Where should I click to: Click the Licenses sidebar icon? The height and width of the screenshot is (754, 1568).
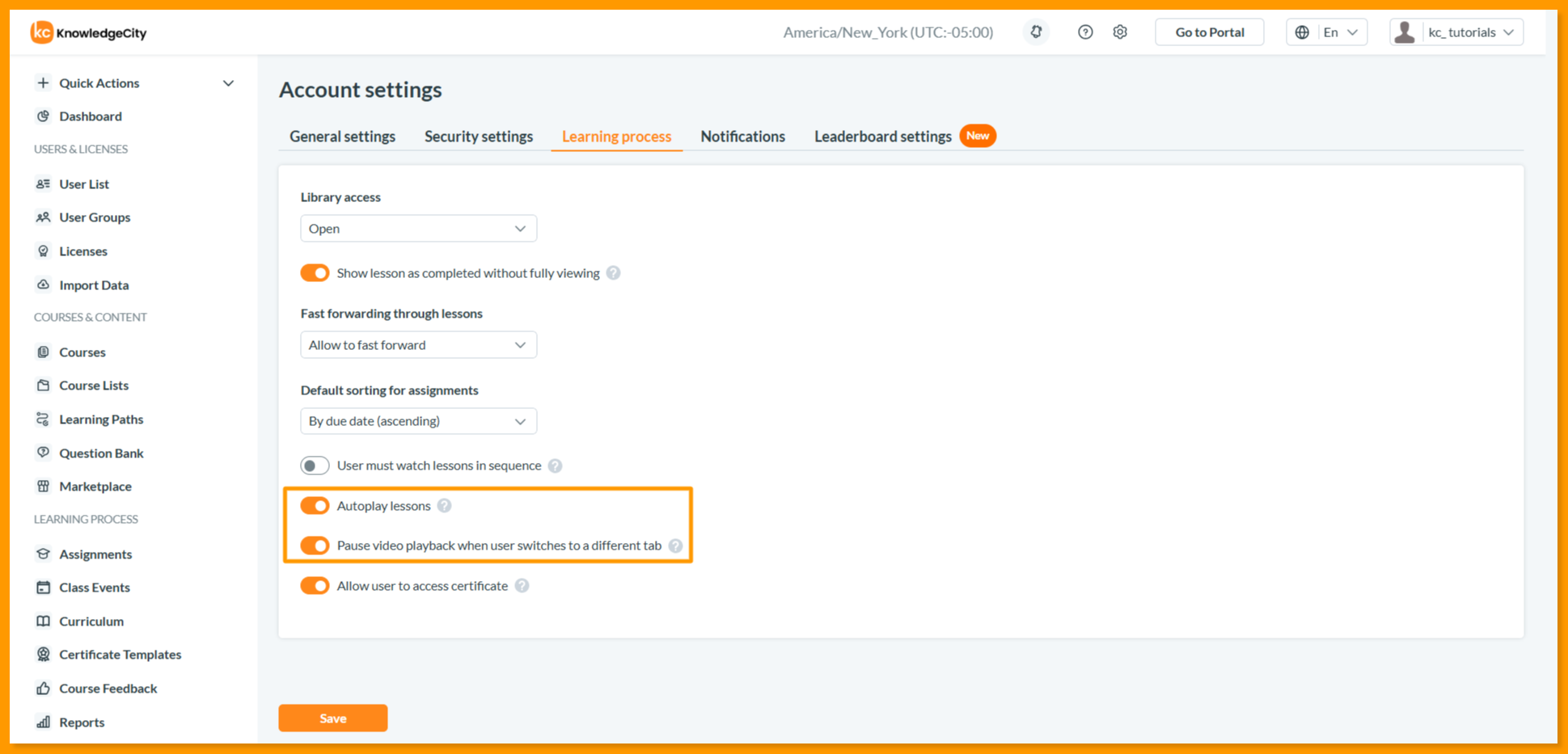click(x=43, y=251)
